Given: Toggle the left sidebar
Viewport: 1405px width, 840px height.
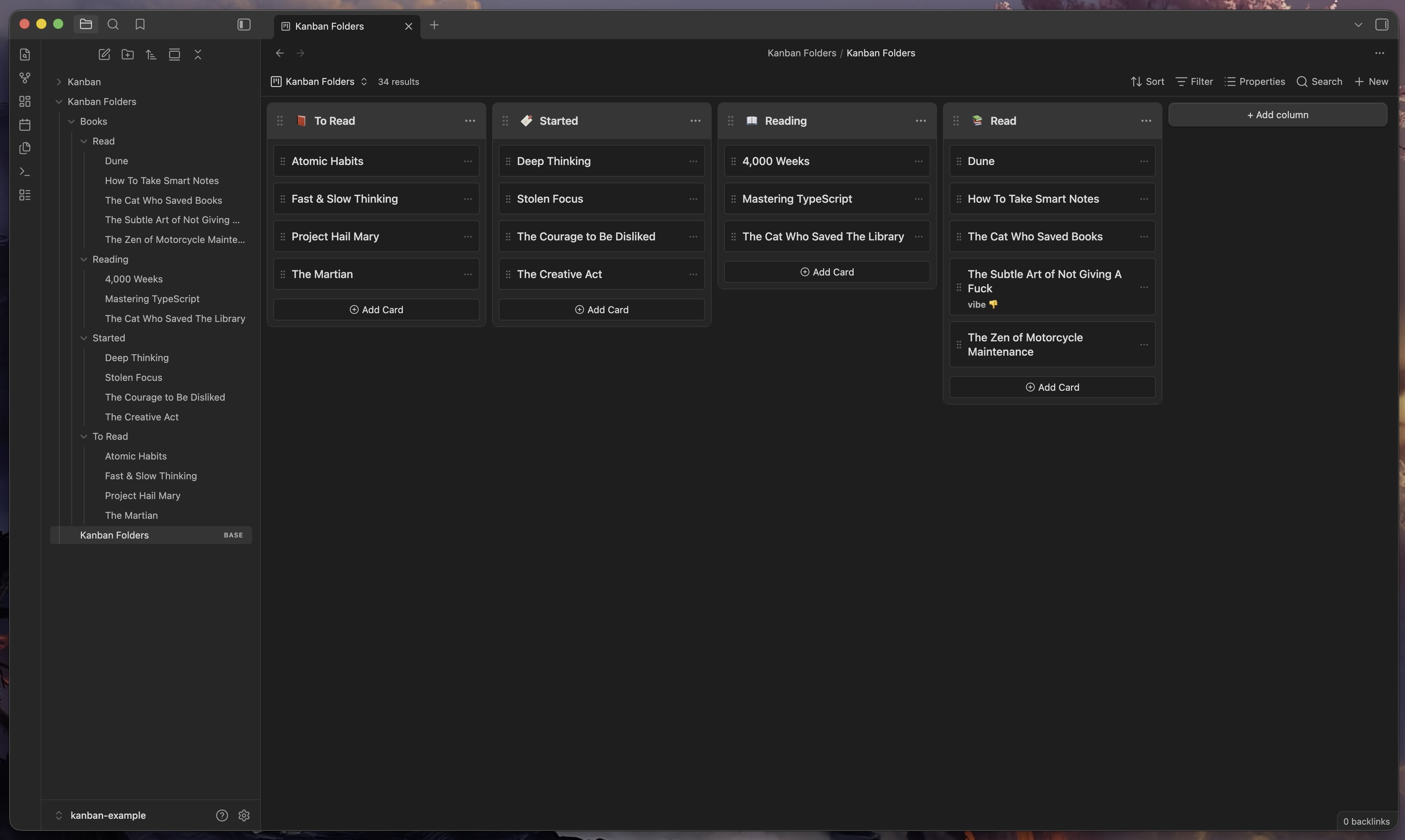Looking at the screenshot, I should (x=244, y=25).
